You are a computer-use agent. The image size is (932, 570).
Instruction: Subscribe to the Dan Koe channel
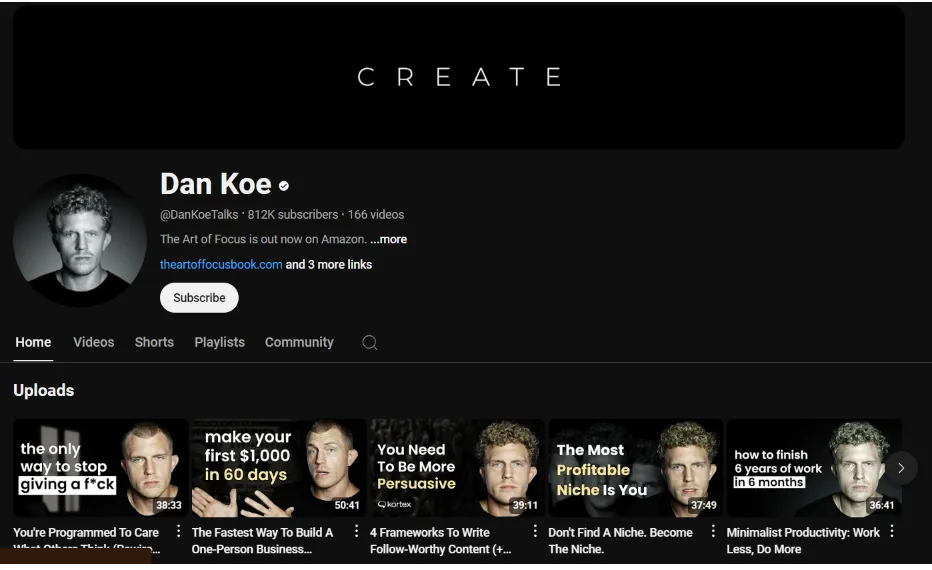[x=199, y=298]
